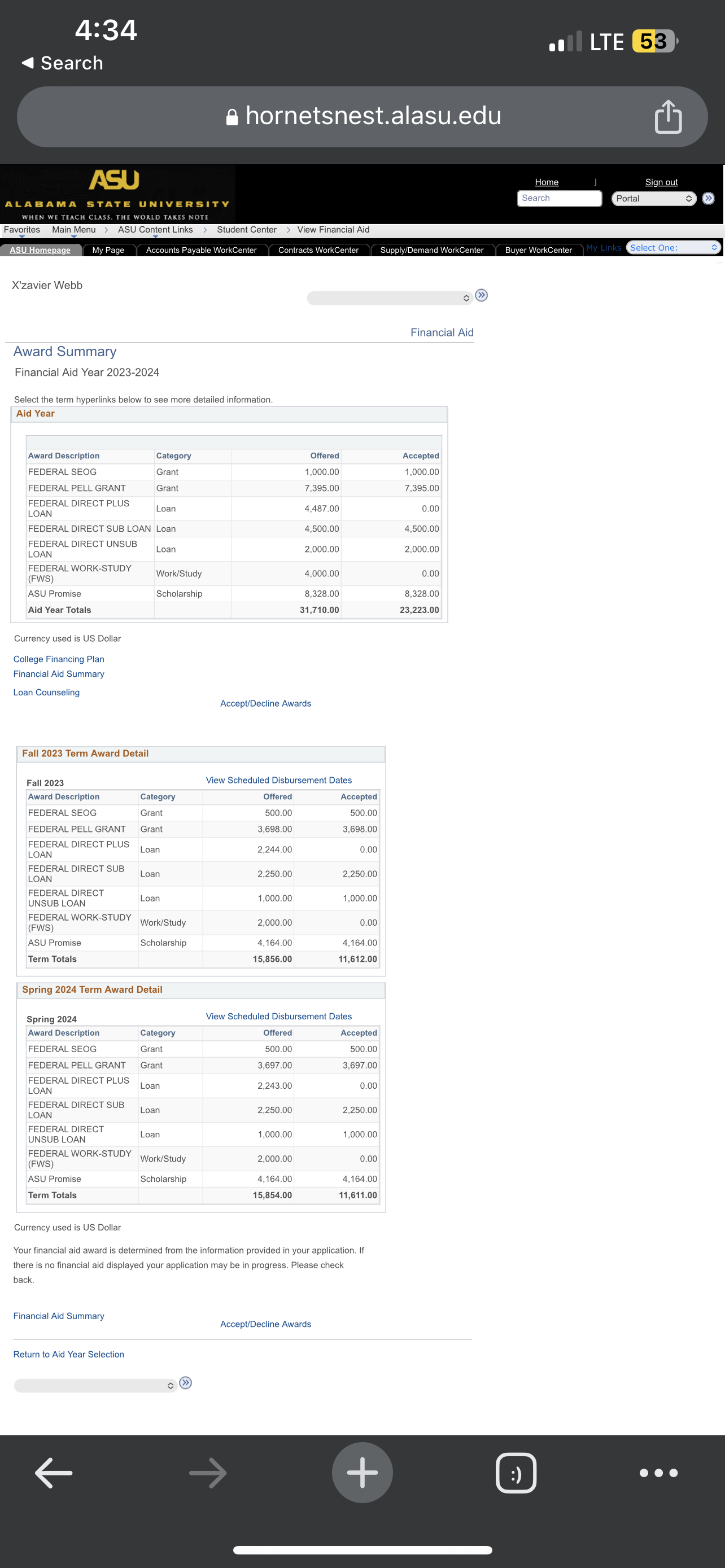Switch to My Page tab
Image resolution: width=725 pixels, height=1568 pixels.
click(108, 250)
